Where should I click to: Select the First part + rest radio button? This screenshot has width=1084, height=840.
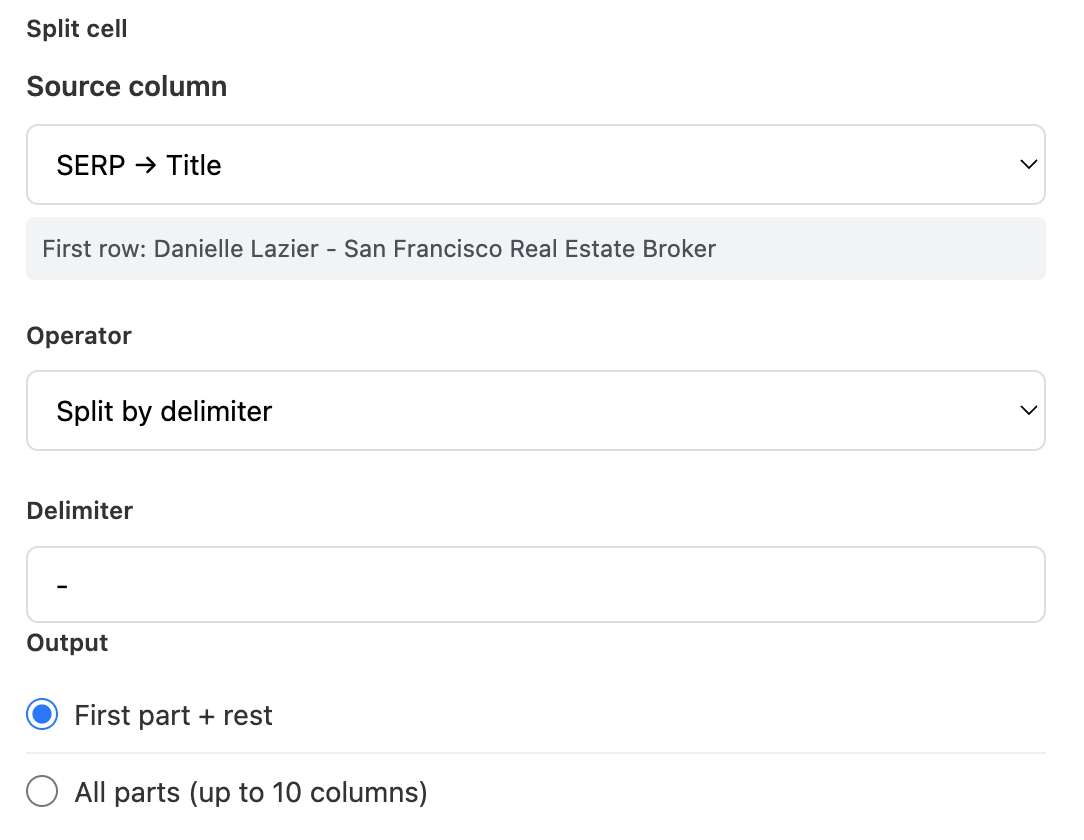pyautogui.click(x=42, y=714)
